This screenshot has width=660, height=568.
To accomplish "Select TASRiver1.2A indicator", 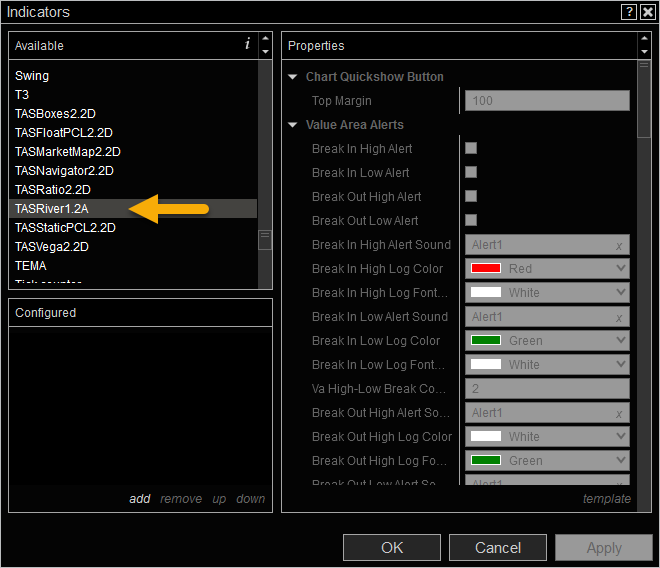I will pyautogui.click(x=133, y=208).
